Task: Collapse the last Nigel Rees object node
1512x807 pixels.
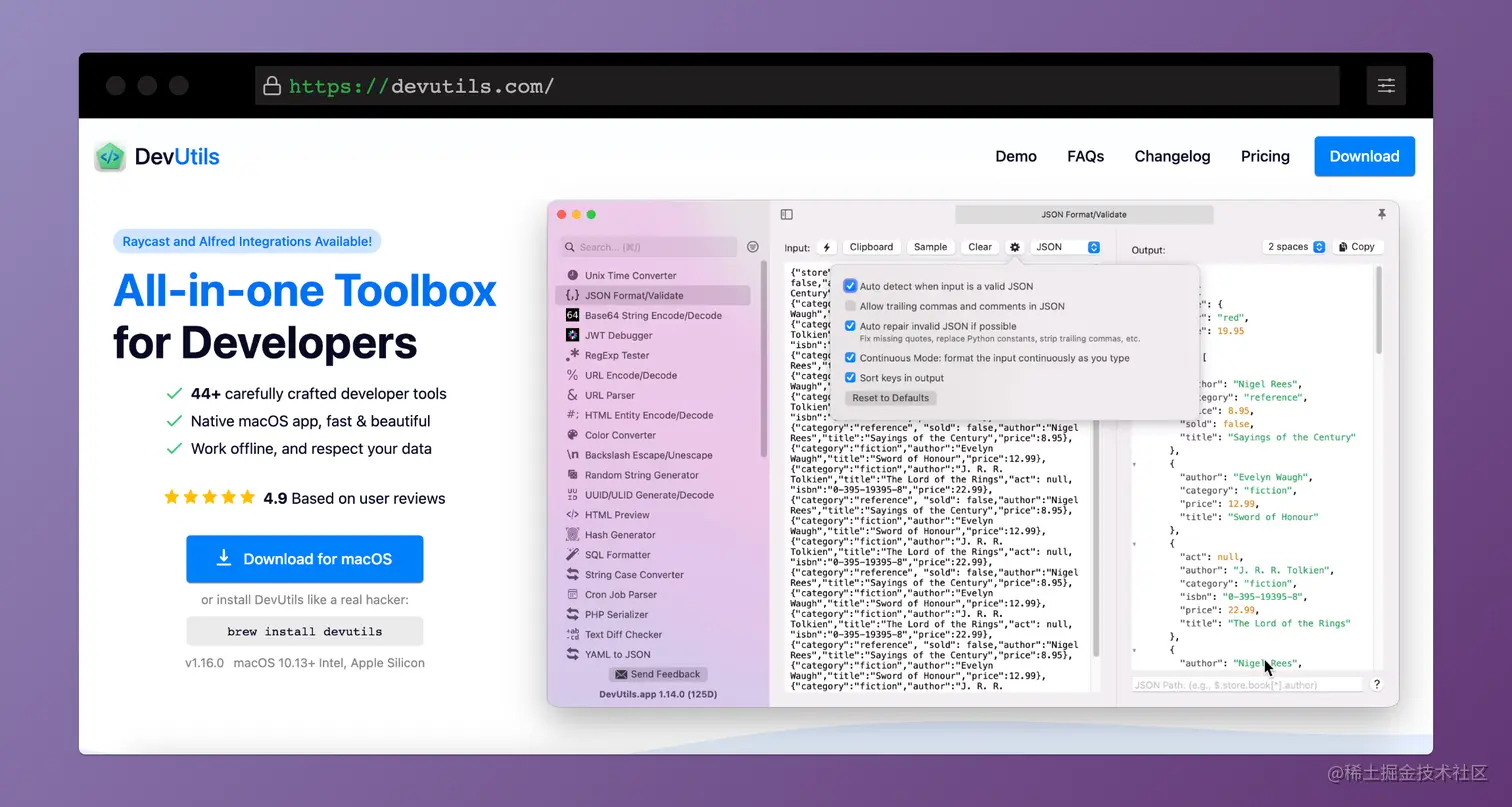Action: 1134,650
